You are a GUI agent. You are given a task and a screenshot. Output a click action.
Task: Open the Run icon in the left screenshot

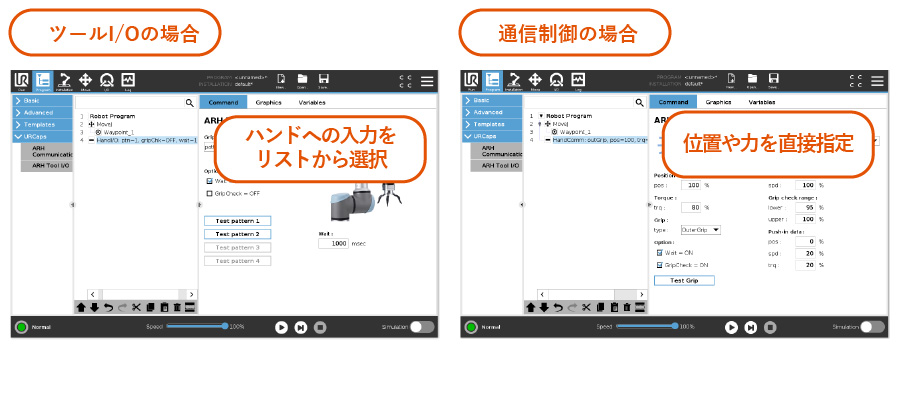(x=21, y=81)
